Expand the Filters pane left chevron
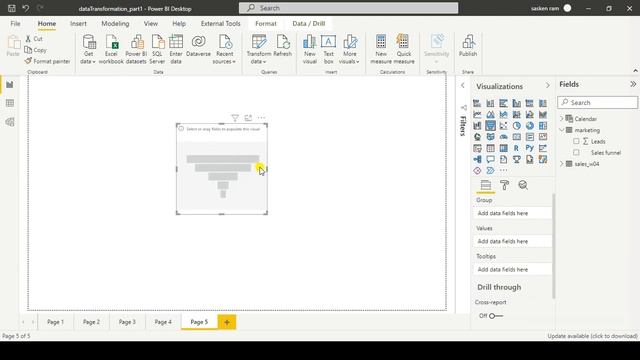 pos(462,86)
